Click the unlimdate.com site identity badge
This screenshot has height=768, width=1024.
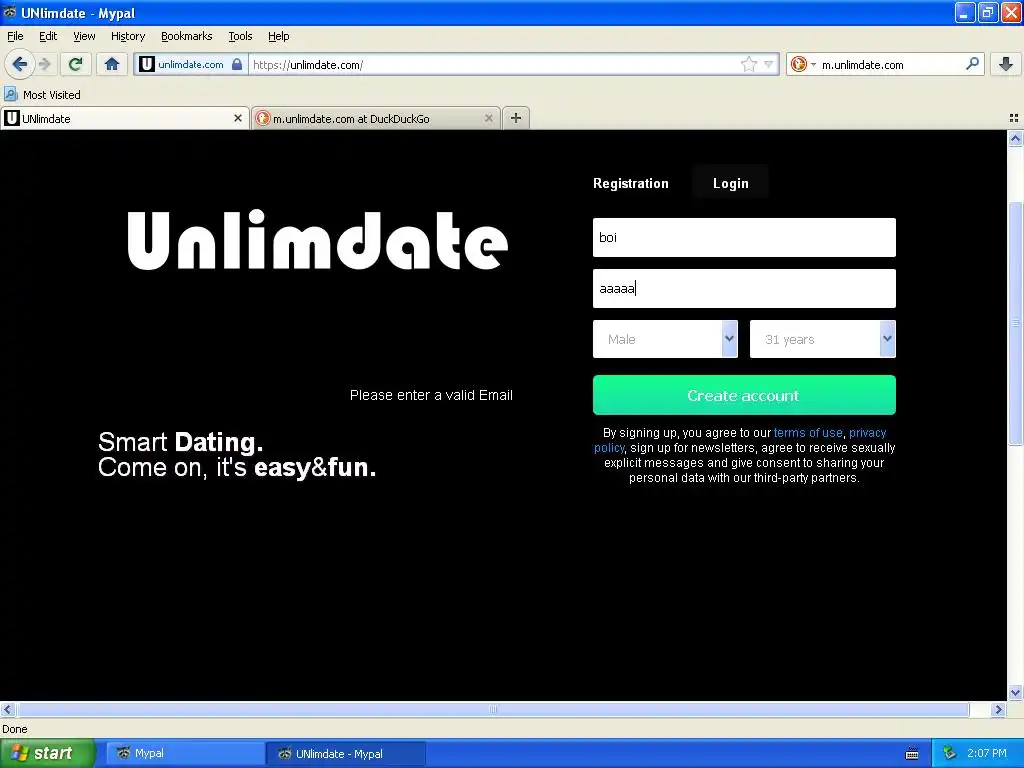(191, 64)
